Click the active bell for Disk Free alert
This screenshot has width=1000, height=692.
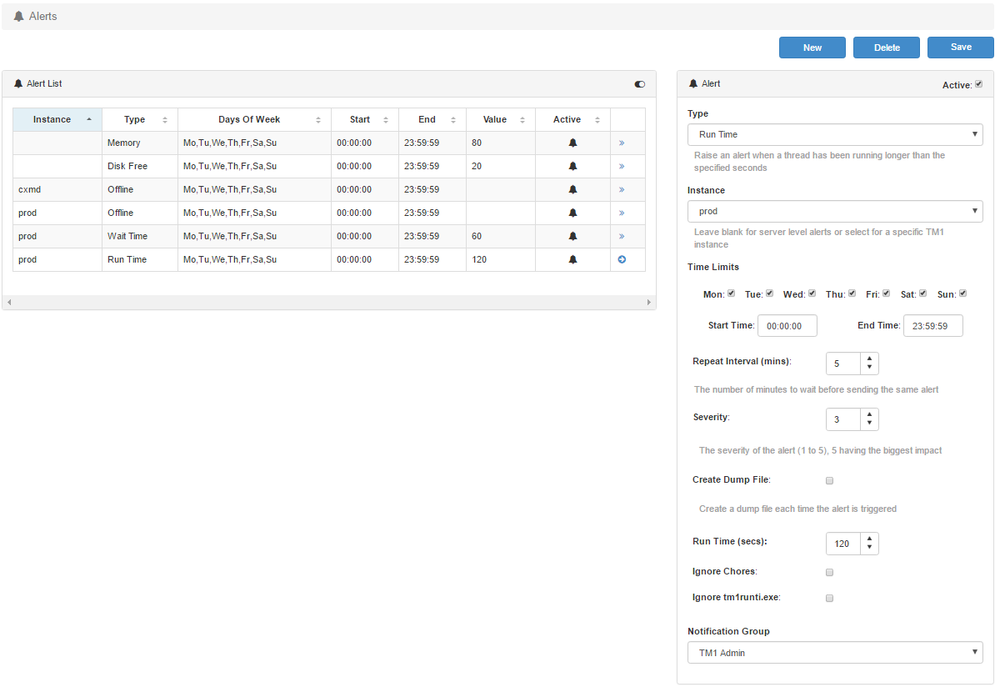click(573, 166)
